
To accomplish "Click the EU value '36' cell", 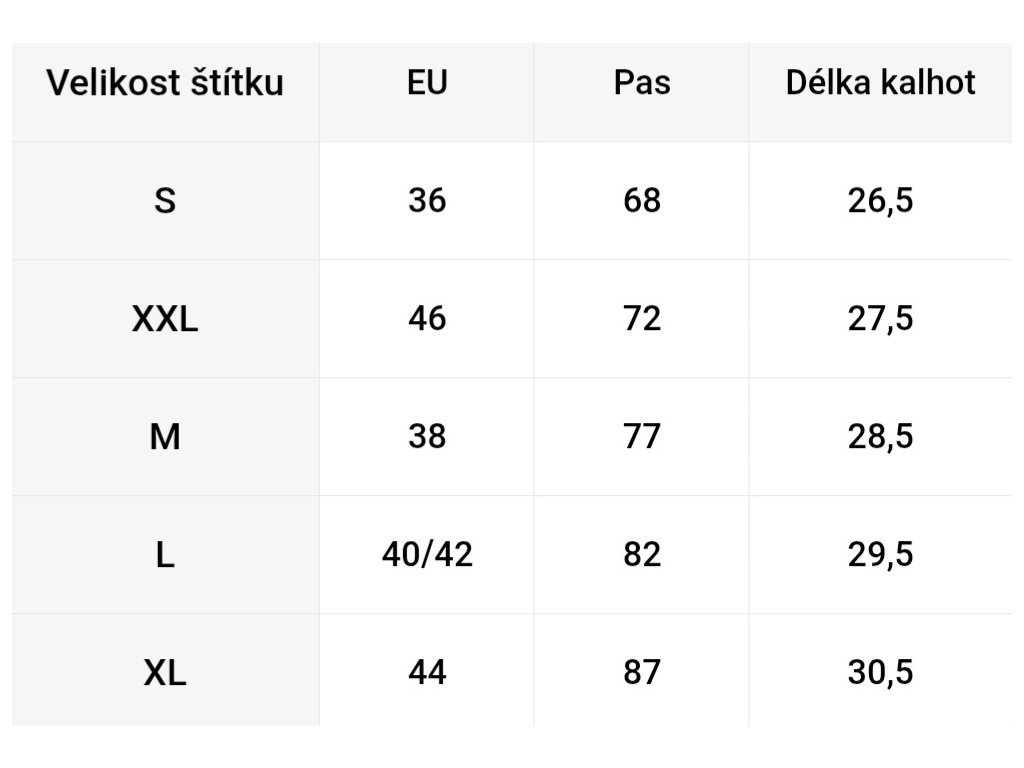I will click(427, 201).
